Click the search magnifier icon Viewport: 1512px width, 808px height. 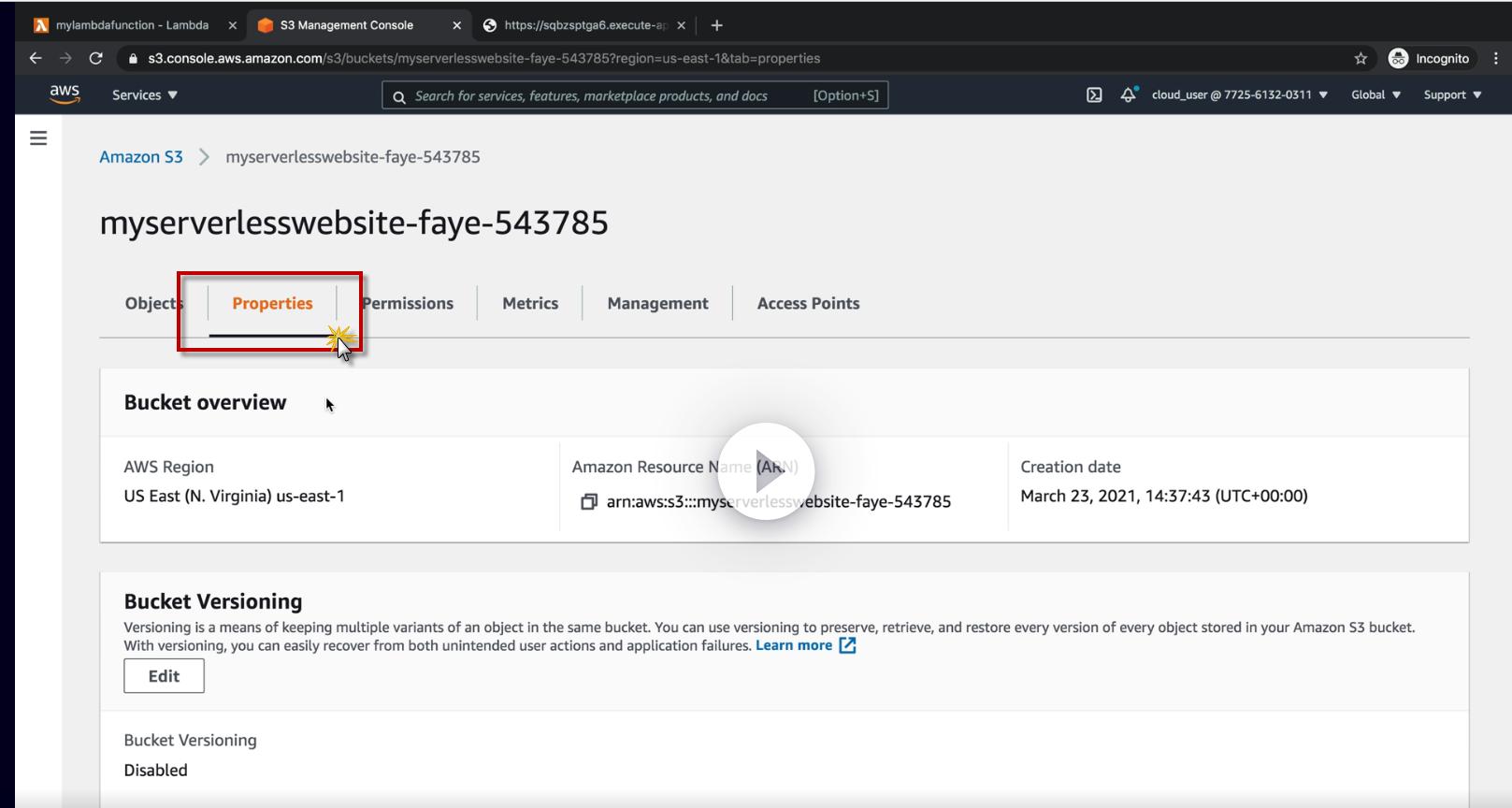(x=399, y=96)
